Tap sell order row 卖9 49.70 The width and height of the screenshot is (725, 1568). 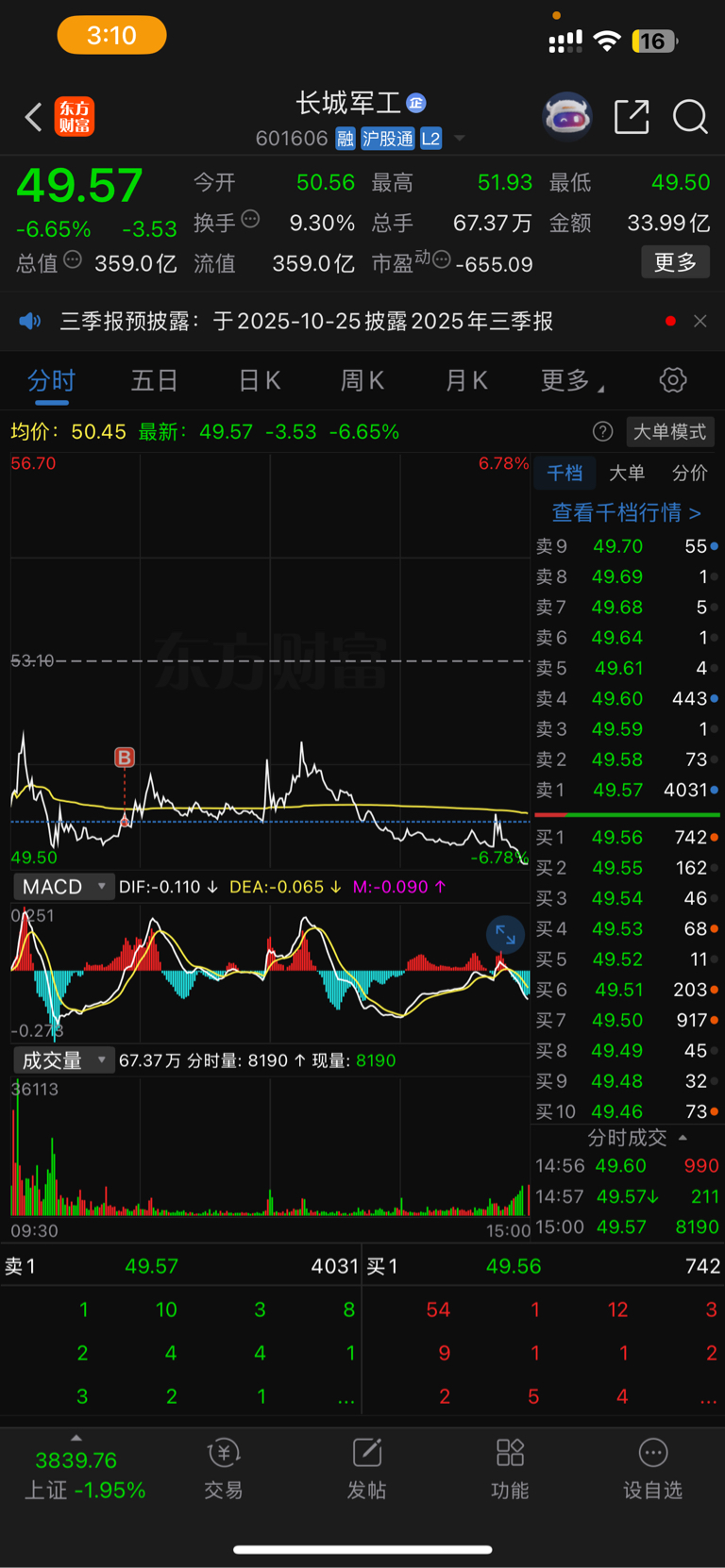click(627, 546)
